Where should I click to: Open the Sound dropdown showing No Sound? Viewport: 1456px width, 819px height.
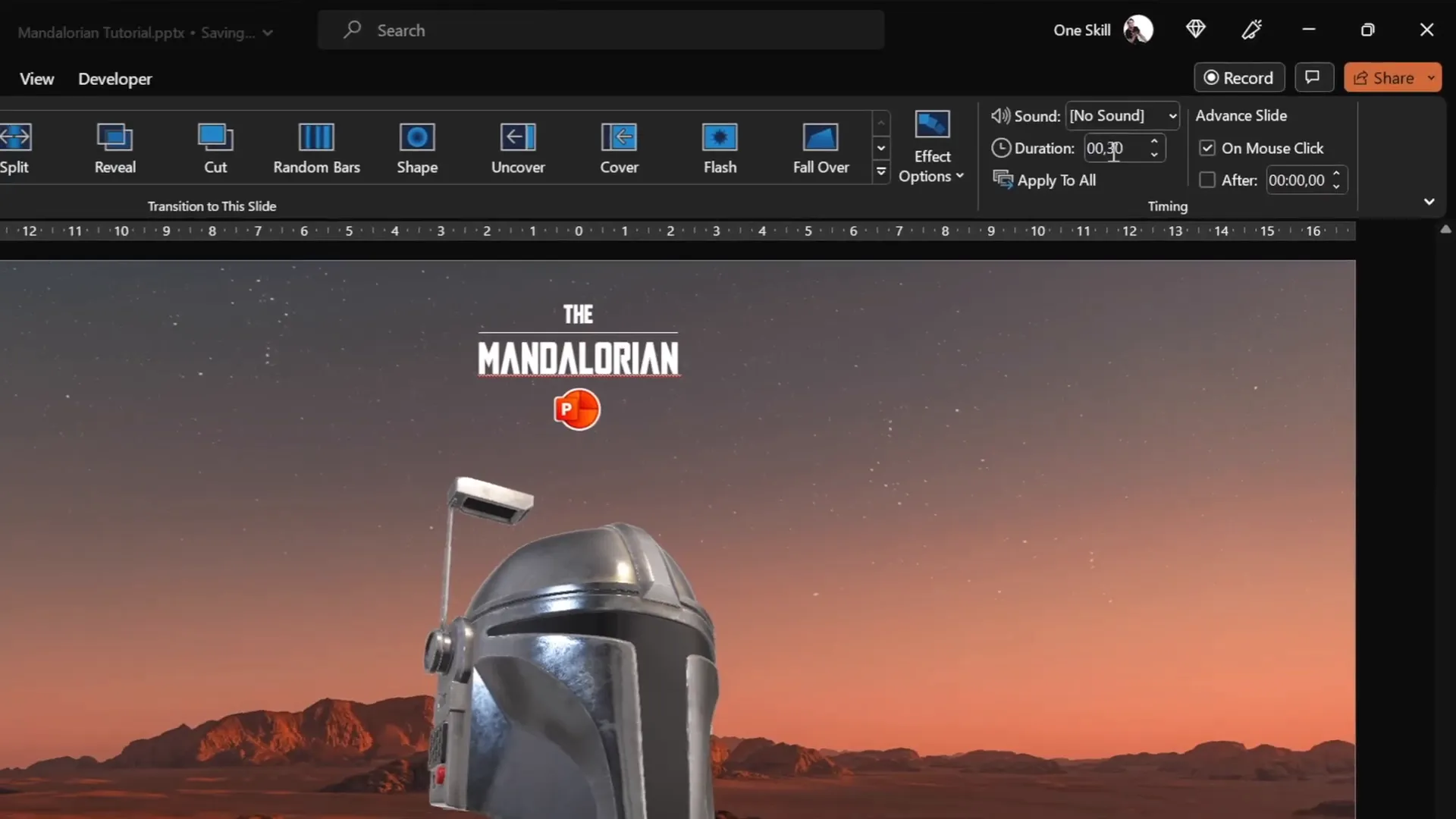click(x=1122, y=116)
